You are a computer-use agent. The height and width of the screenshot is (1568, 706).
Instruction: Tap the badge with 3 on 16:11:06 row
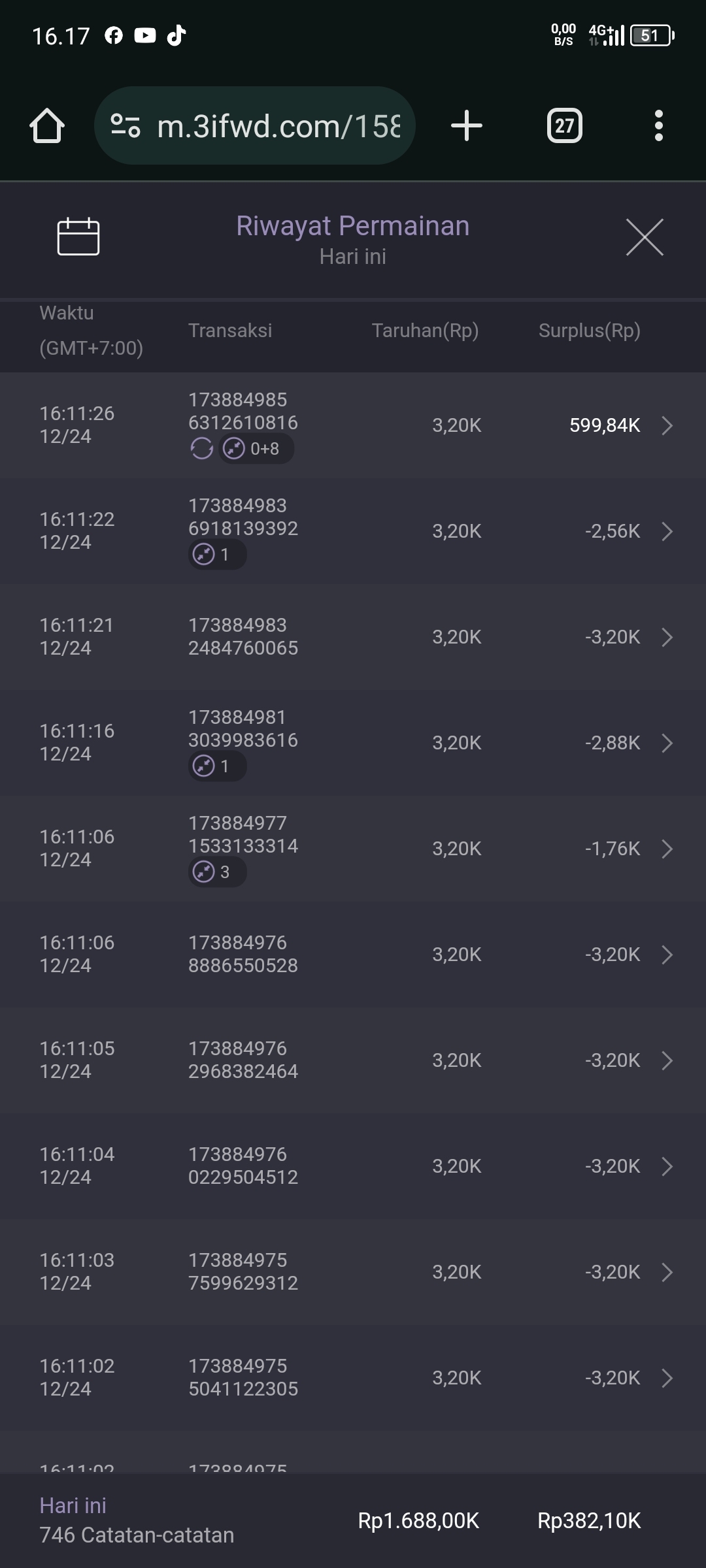click(x=217, y=872)
